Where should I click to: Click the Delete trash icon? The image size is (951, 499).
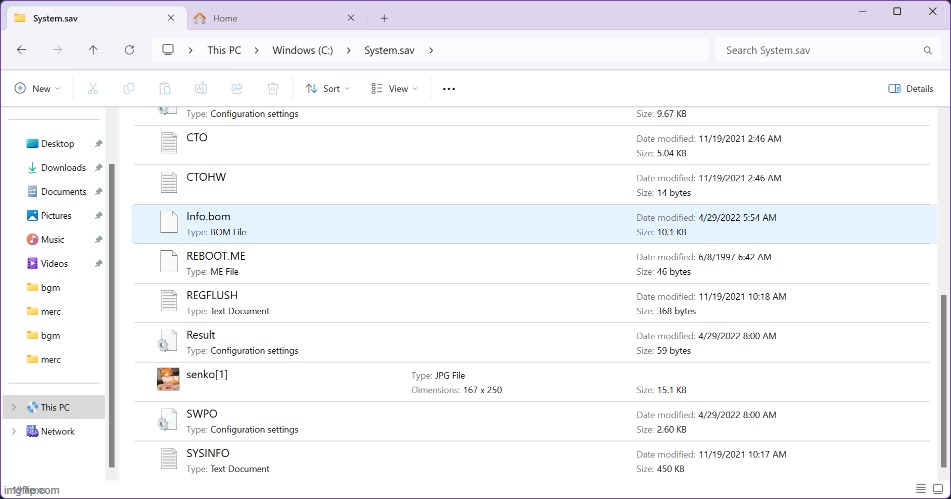point(273,89)
